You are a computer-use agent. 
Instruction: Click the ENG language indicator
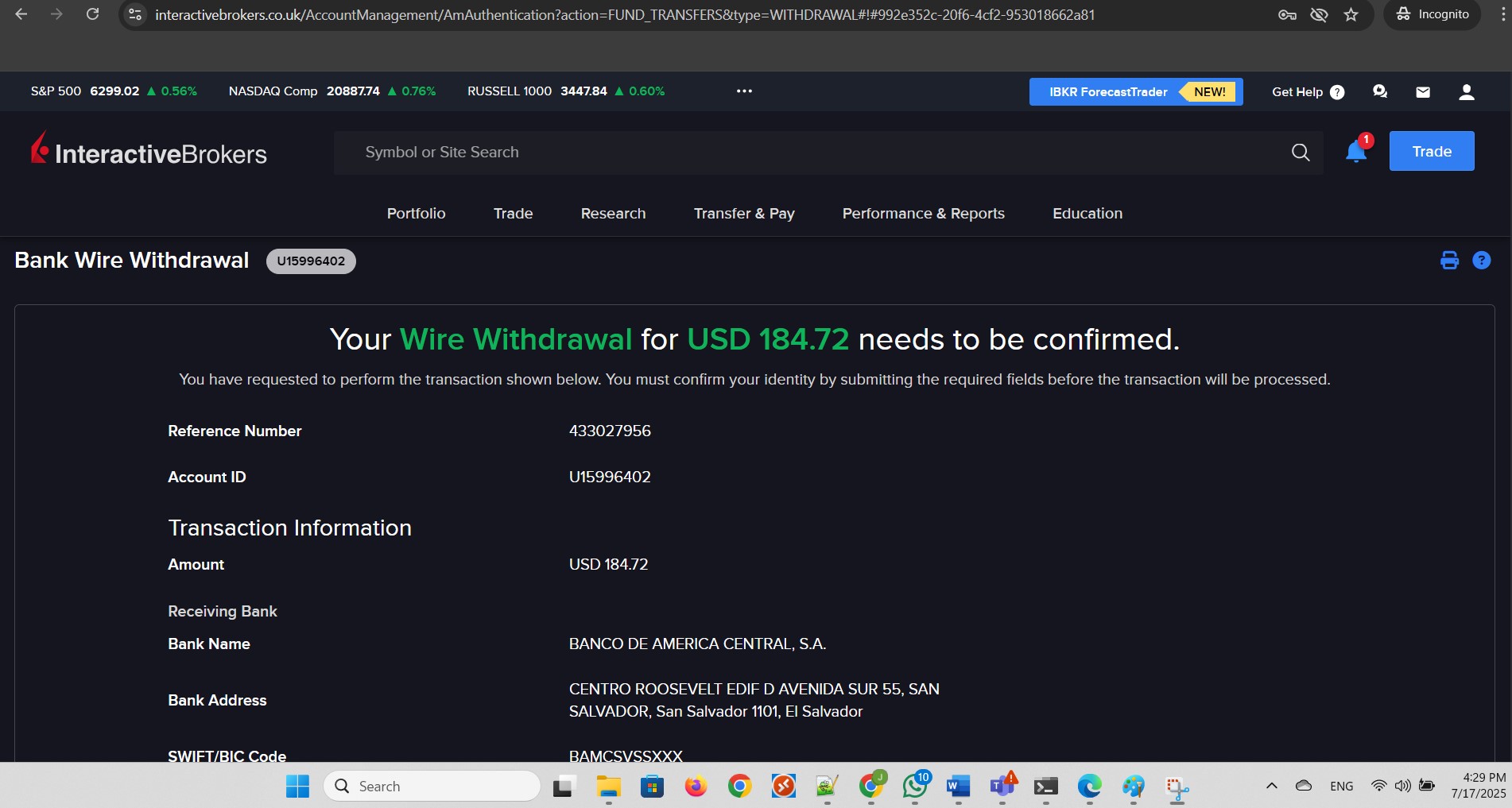point(1341,786)
